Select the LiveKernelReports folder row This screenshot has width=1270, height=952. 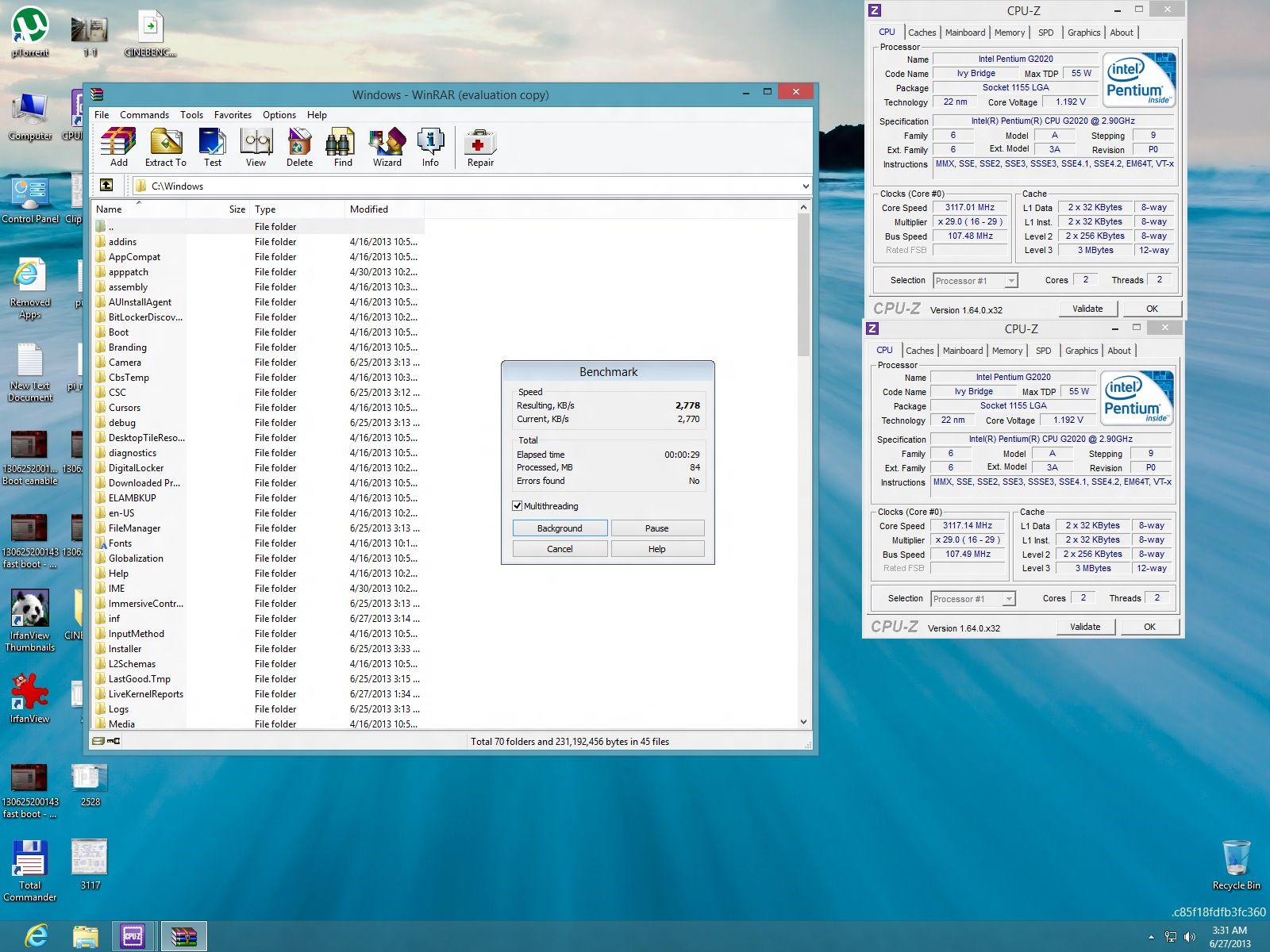coord(258,693)
